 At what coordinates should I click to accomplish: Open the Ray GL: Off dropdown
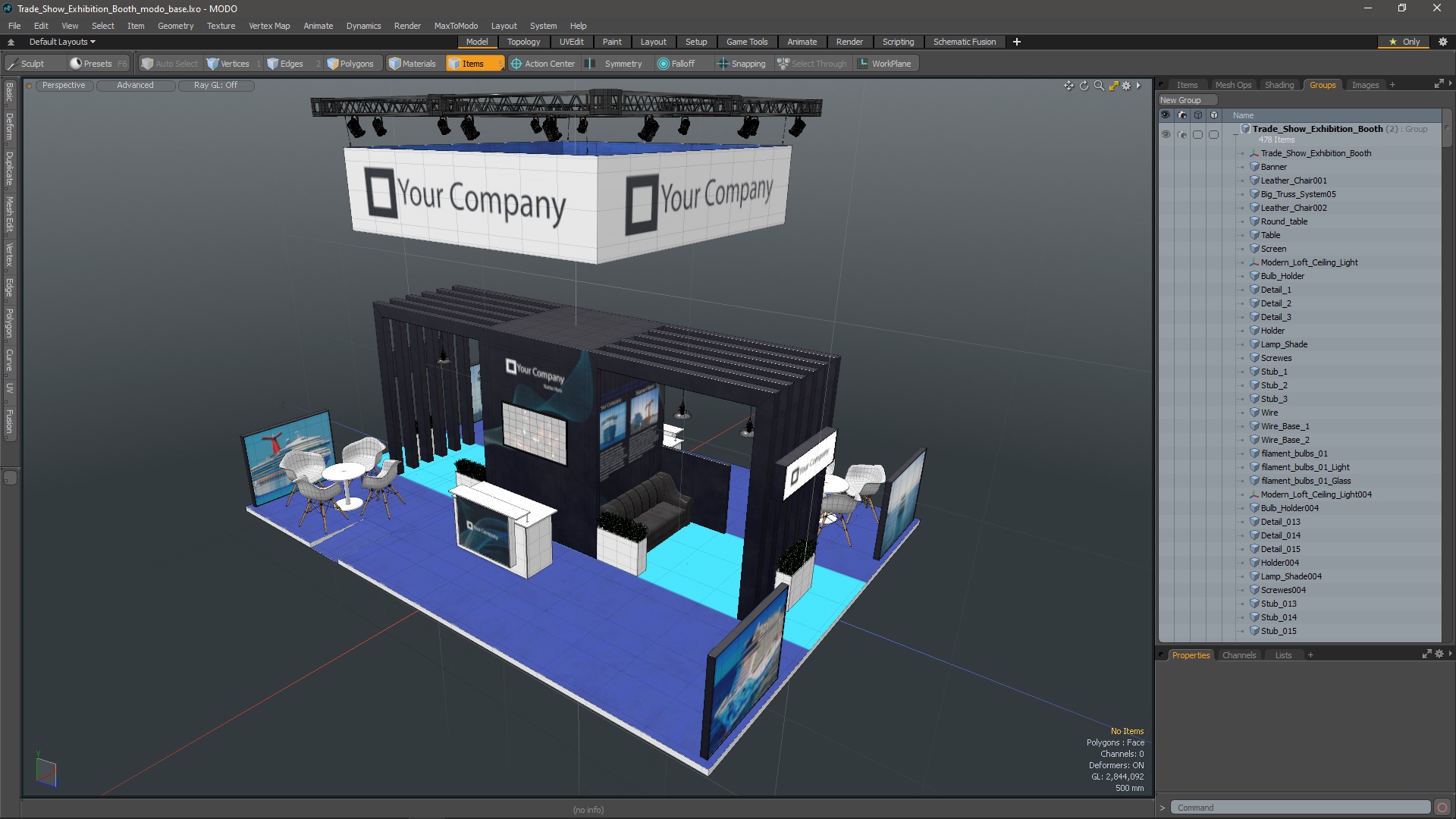coord(215,86)
